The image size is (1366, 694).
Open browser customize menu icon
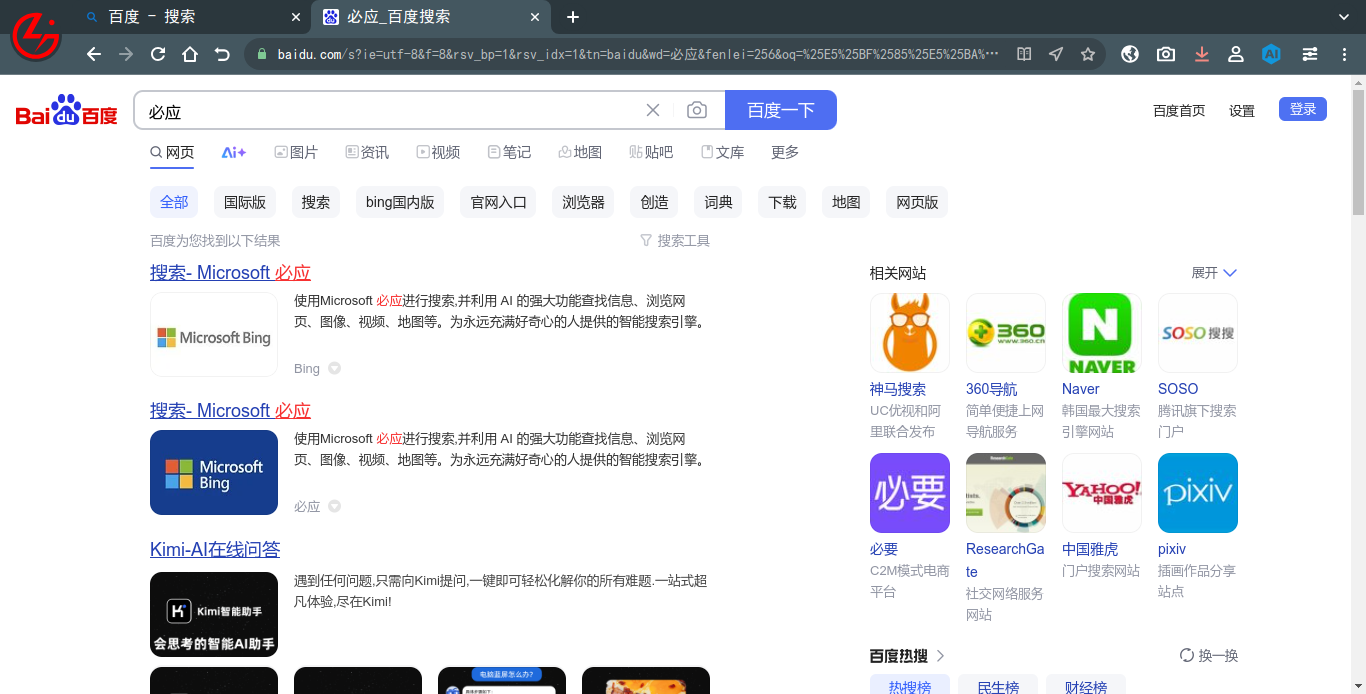click(x=1310, y=54)
